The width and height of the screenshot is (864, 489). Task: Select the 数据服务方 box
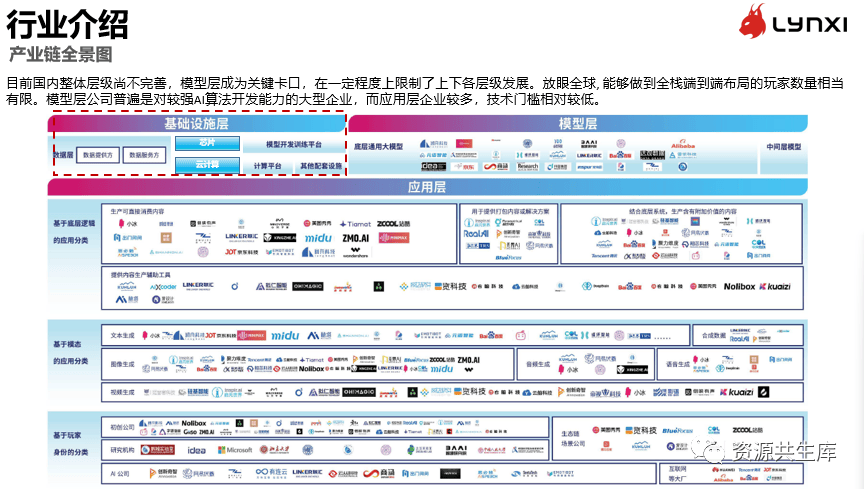coord(146,155)
